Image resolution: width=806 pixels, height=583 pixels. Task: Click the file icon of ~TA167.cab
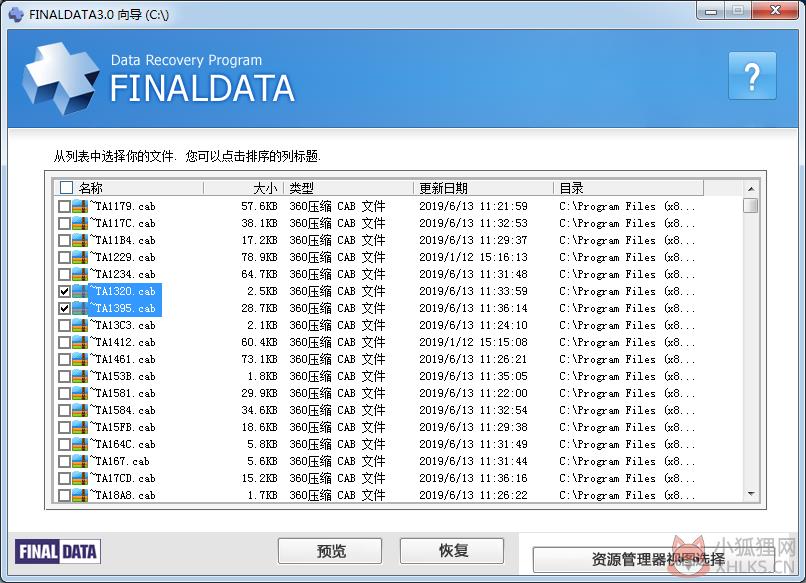[80, 461]
